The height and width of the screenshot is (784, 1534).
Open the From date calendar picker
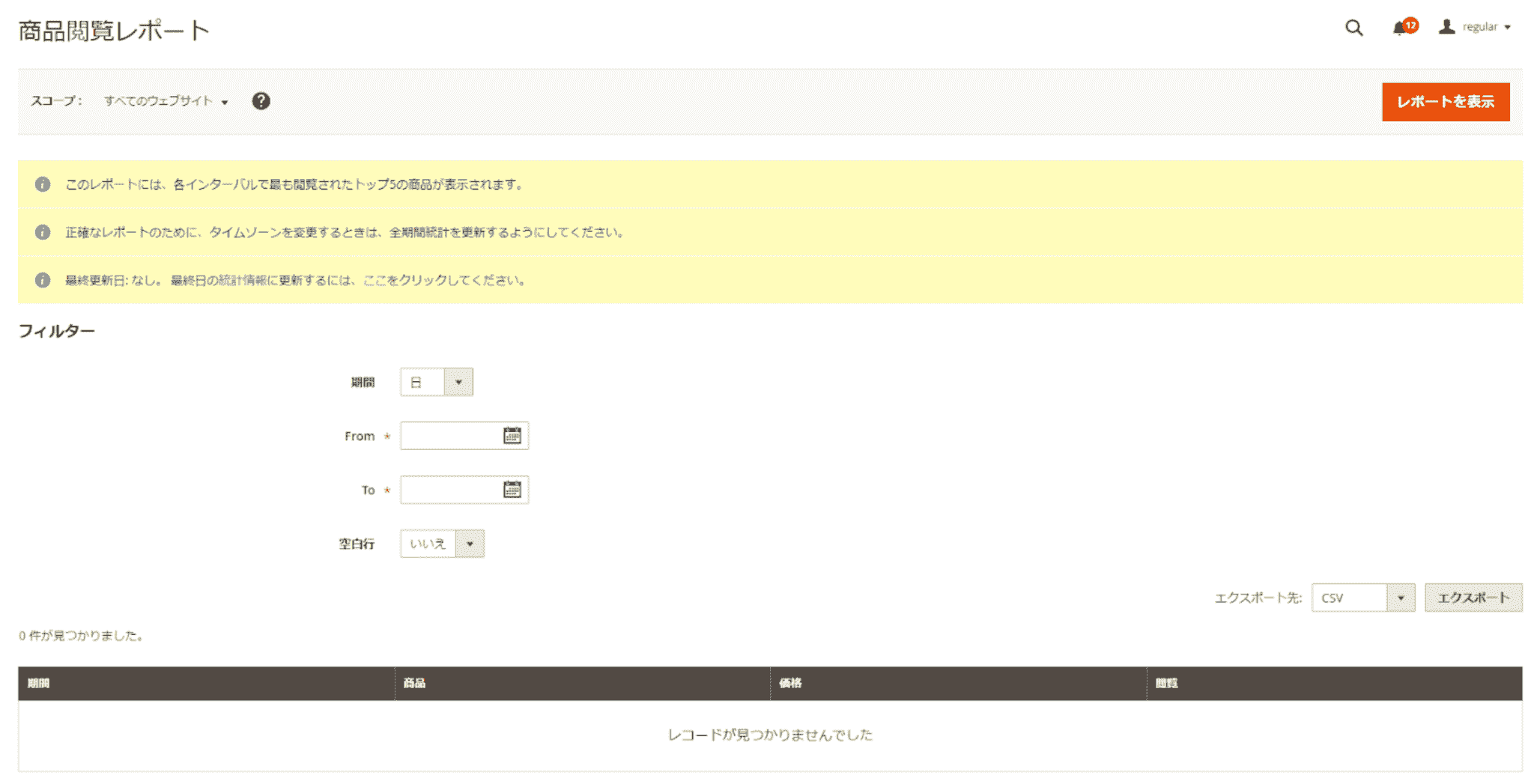[x=512, y=436]
